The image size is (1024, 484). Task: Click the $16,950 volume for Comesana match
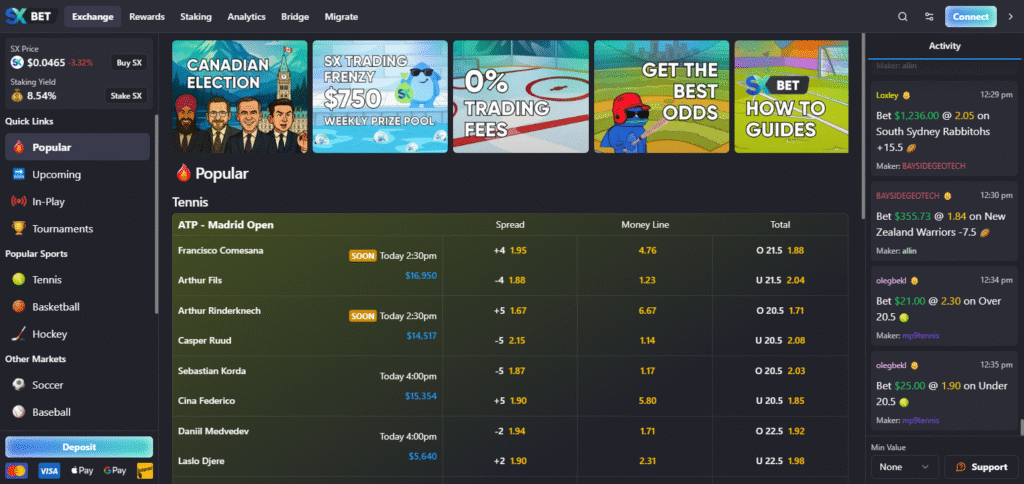pos(421,276)
